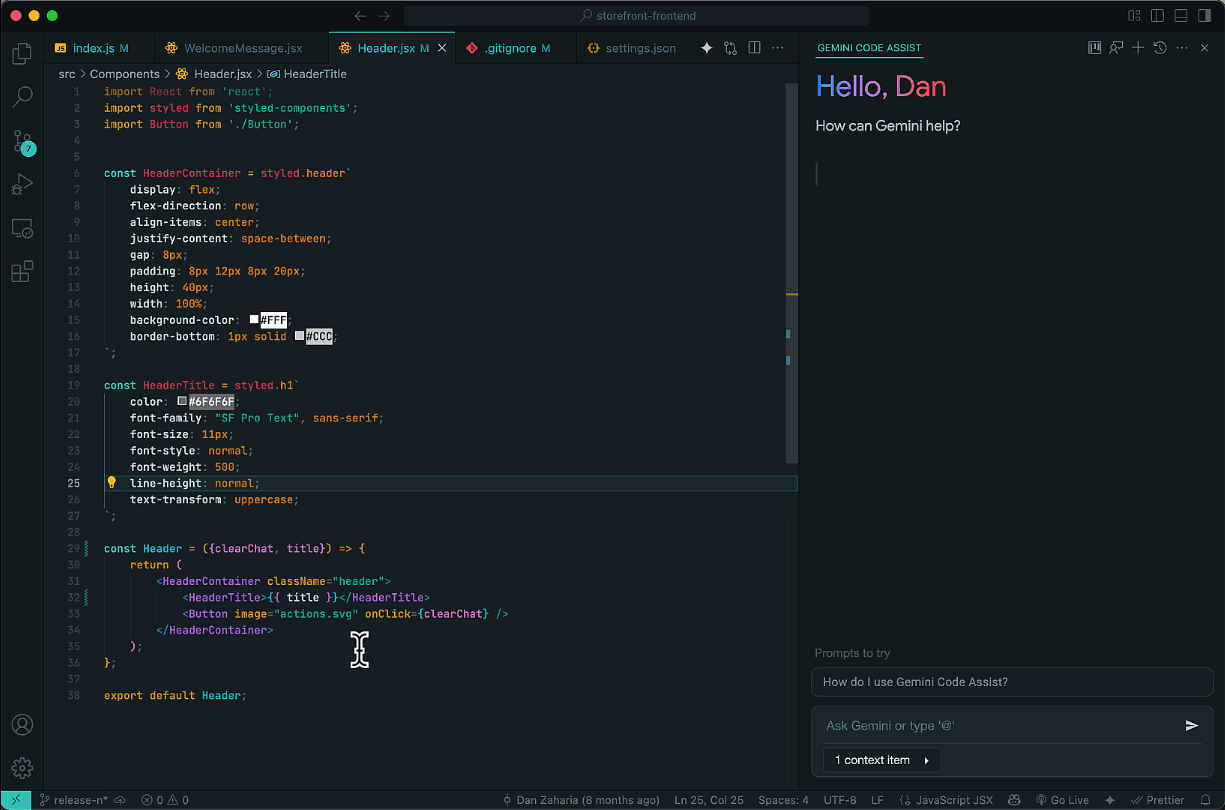This screenshot has width=1225, height=810.
Task: Click the split editor icon in the toolbar
Action: tap(754, 47)
